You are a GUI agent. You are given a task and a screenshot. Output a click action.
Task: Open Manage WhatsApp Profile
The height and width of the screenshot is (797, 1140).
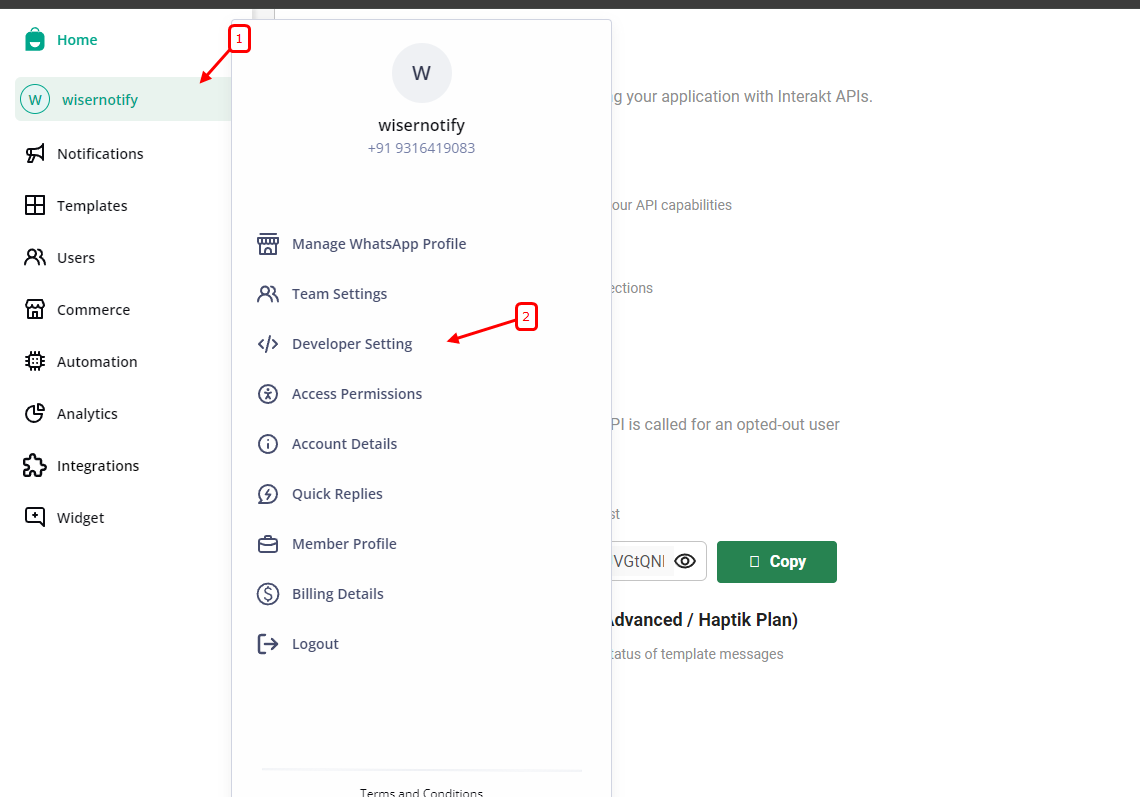378,243
